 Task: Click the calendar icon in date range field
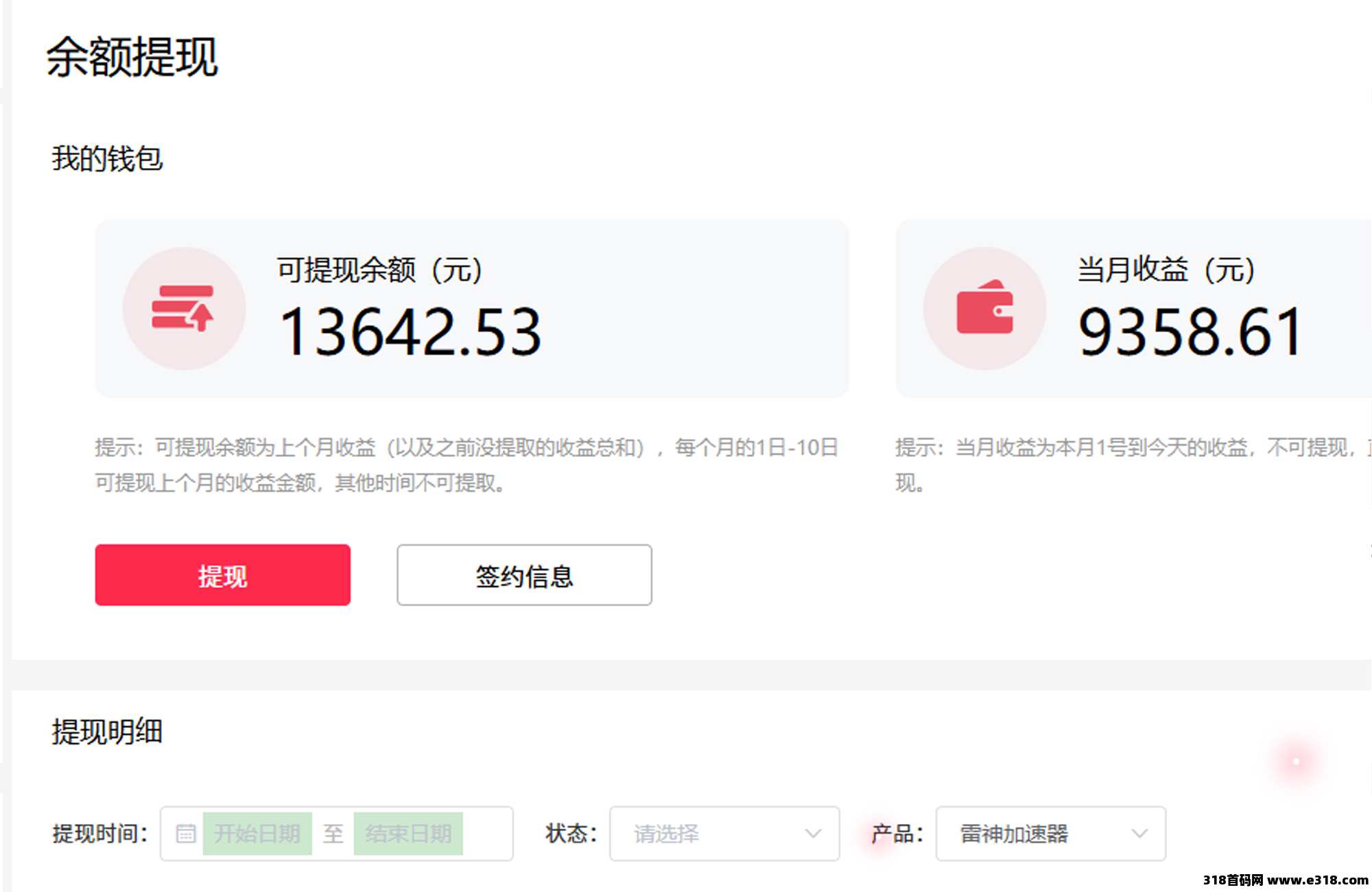(x=185, y=834)
